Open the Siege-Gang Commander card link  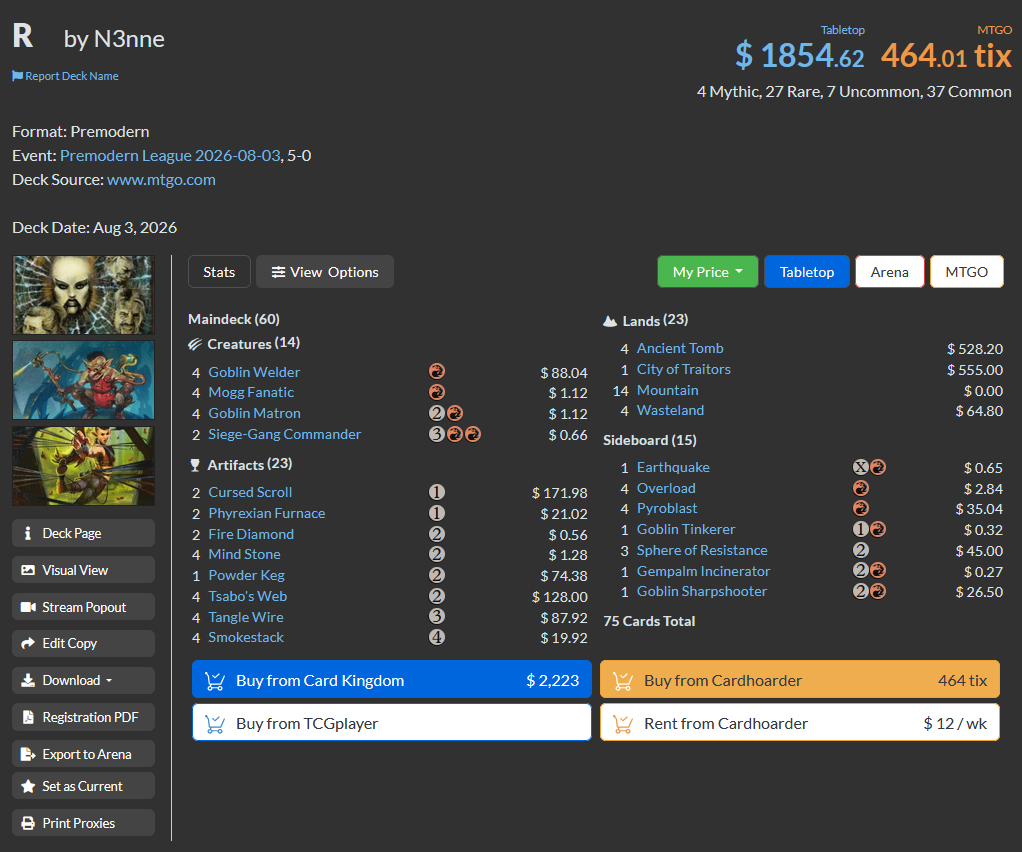click(284, 434)
